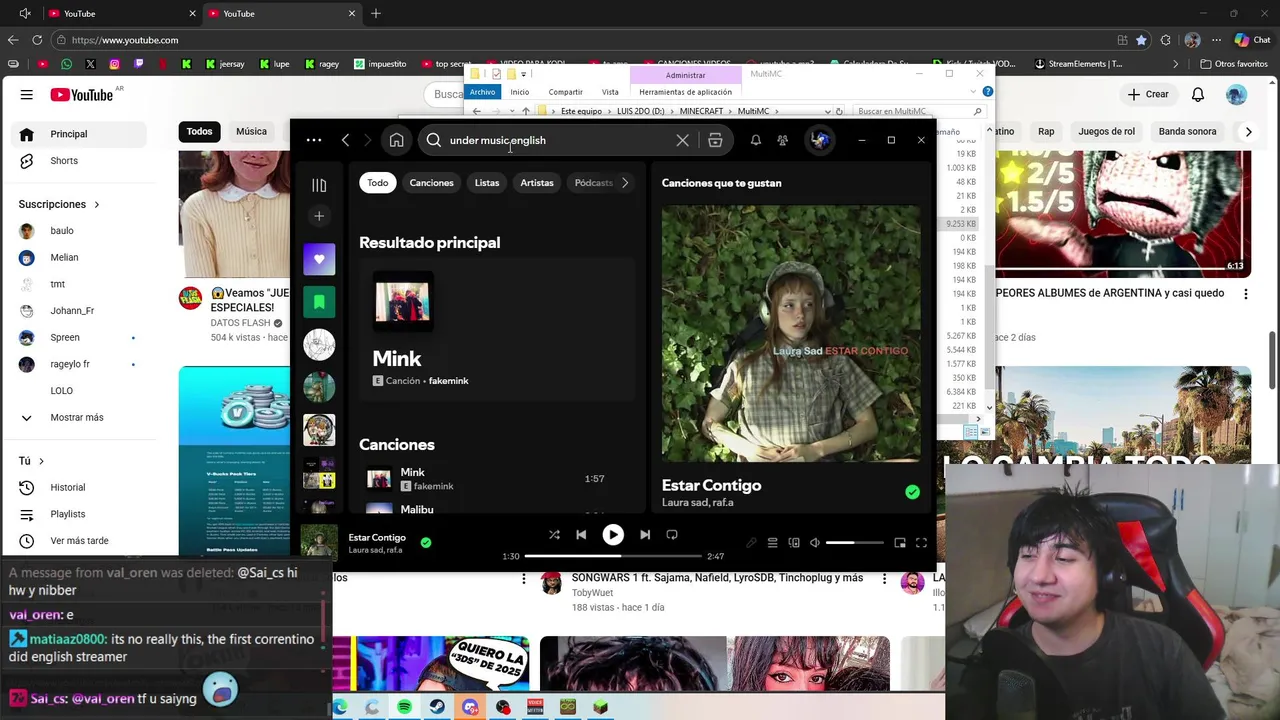Open Spotify from taskbar
Image resolution: width=1280 pixels, height=720 pixels.
(404, 707)
